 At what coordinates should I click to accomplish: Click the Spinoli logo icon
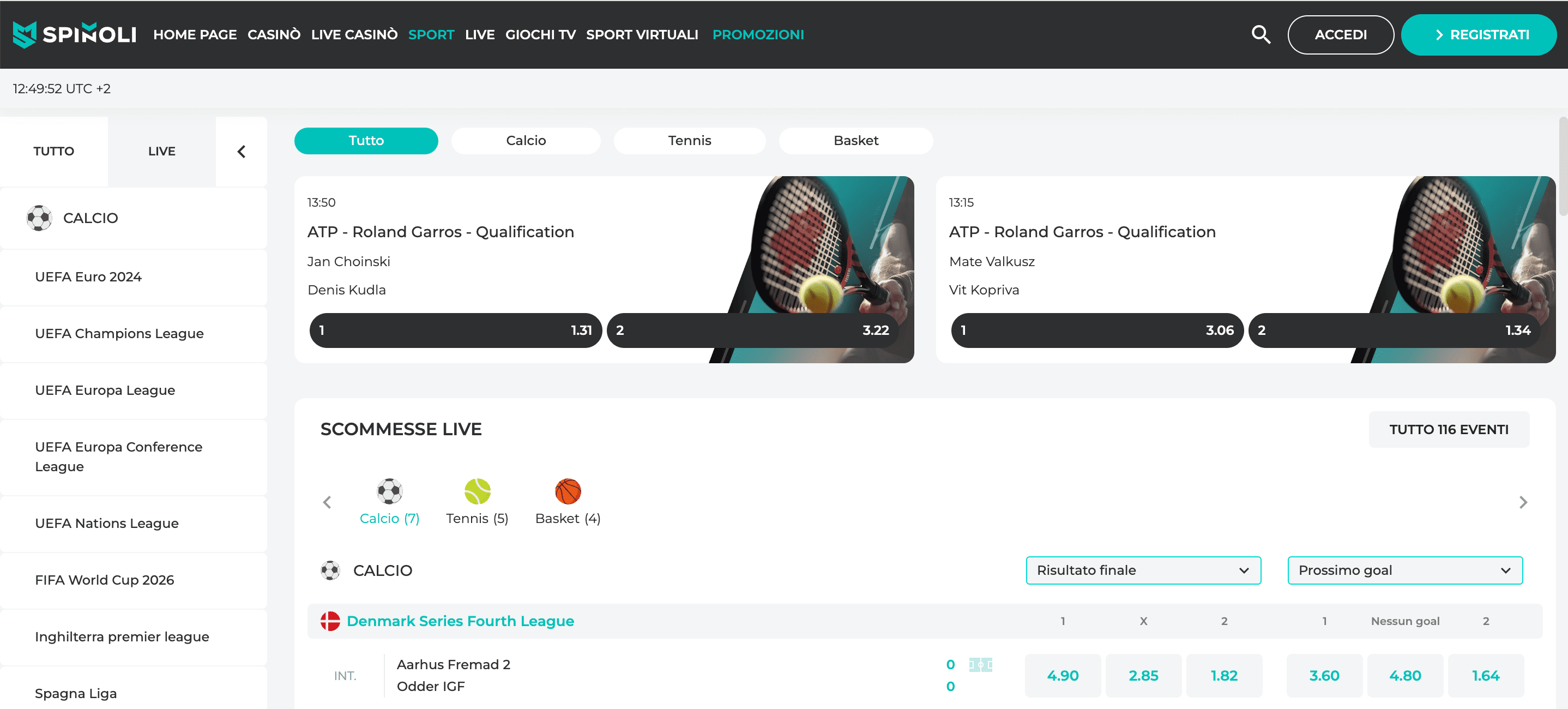click(x=24, y=35)
